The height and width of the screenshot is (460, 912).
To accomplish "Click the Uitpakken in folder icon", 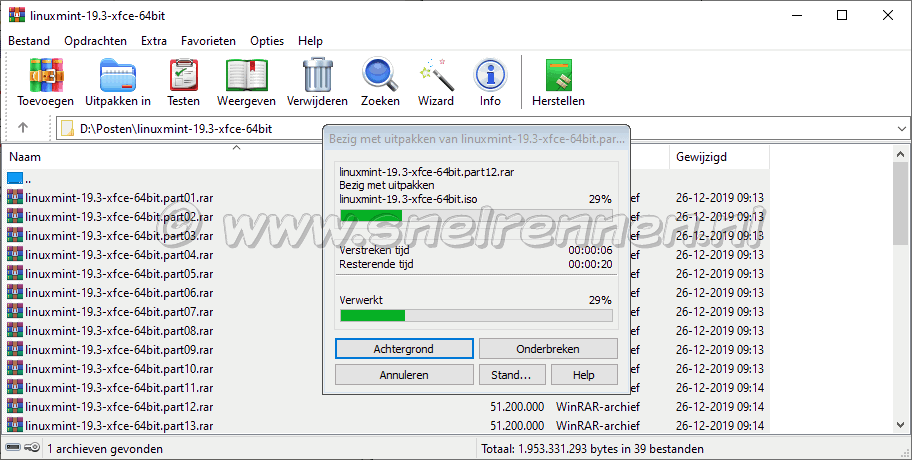I will [118, 75].
